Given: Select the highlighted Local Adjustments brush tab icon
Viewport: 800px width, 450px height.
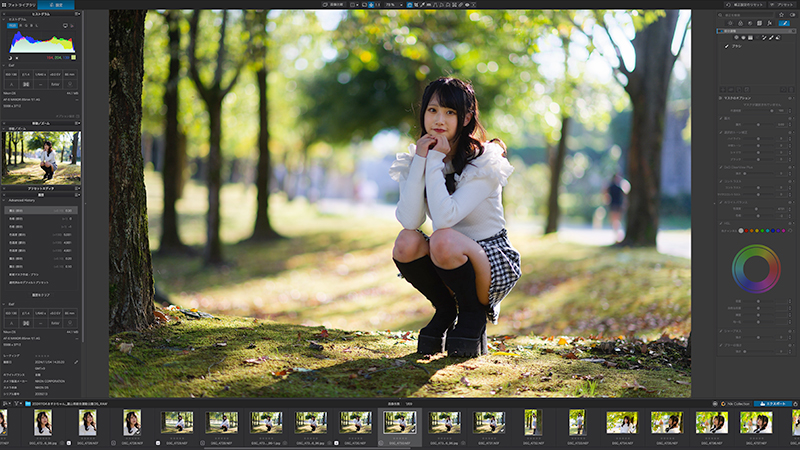Looking at the screenshot, I should point(784,23).
